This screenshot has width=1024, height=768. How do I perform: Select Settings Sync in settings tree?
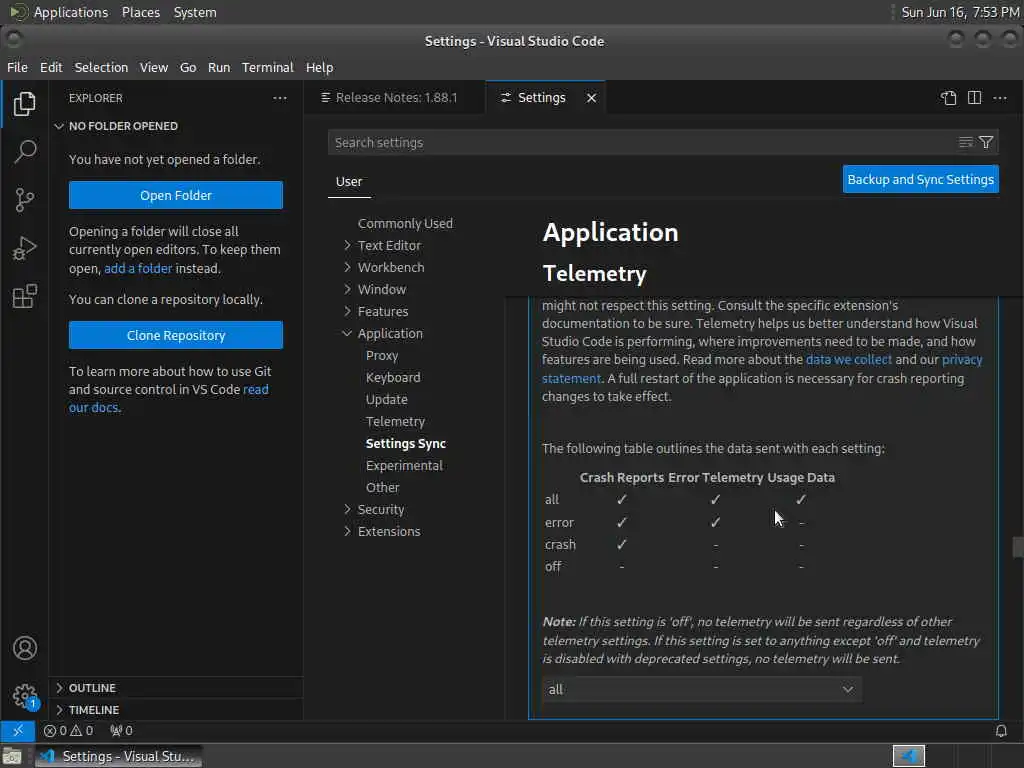[406, 443]
